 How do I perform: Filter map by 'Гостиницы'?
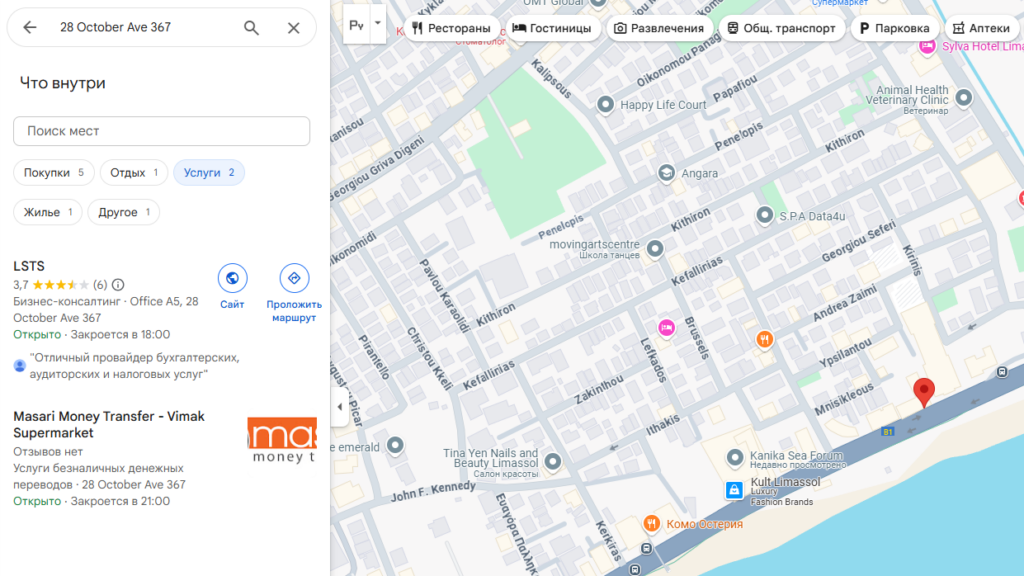552,28
